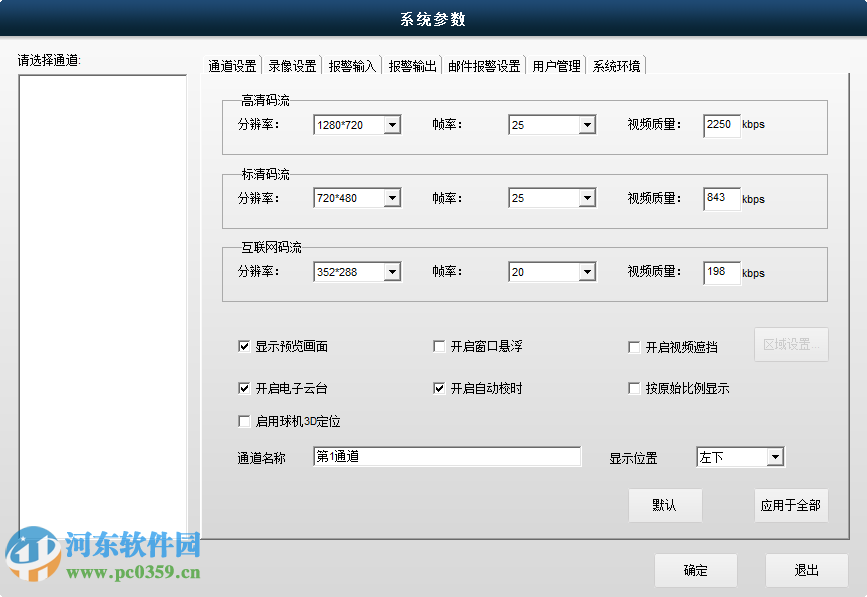
Task: Switch to the 用户管理 tab
Action: point(556,64)
